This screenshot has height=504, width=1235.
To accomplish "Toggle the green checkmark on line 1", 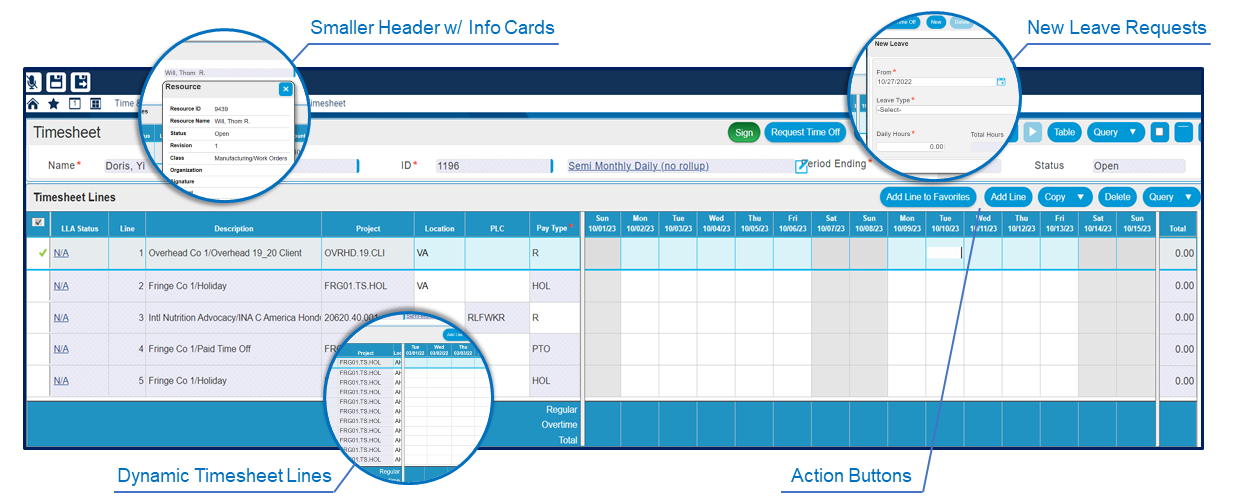I will click(x=41, y=253).
